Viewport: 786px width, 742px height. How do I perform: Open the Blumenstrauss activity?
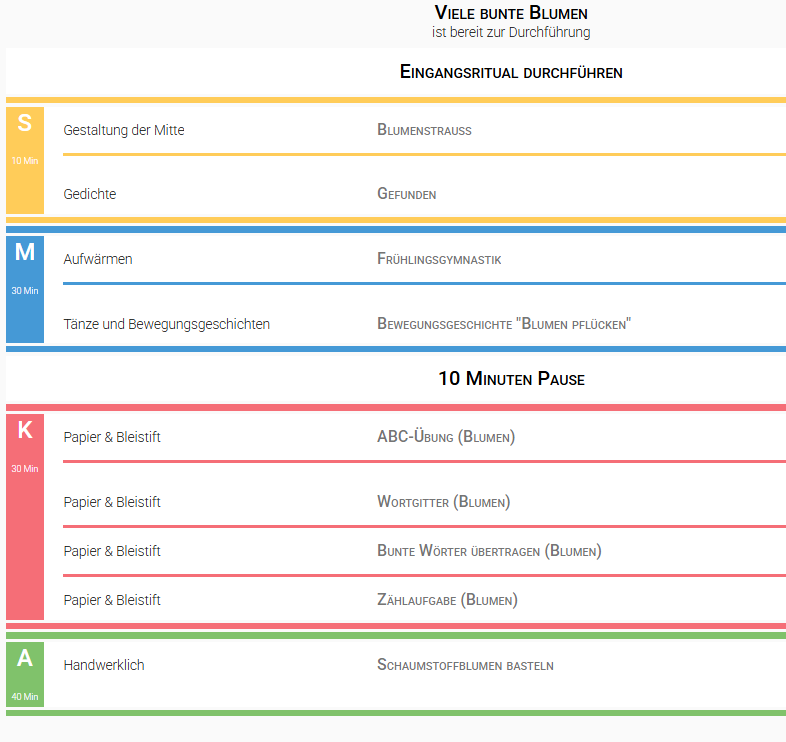pyautogui.click(x=424, y=130)
